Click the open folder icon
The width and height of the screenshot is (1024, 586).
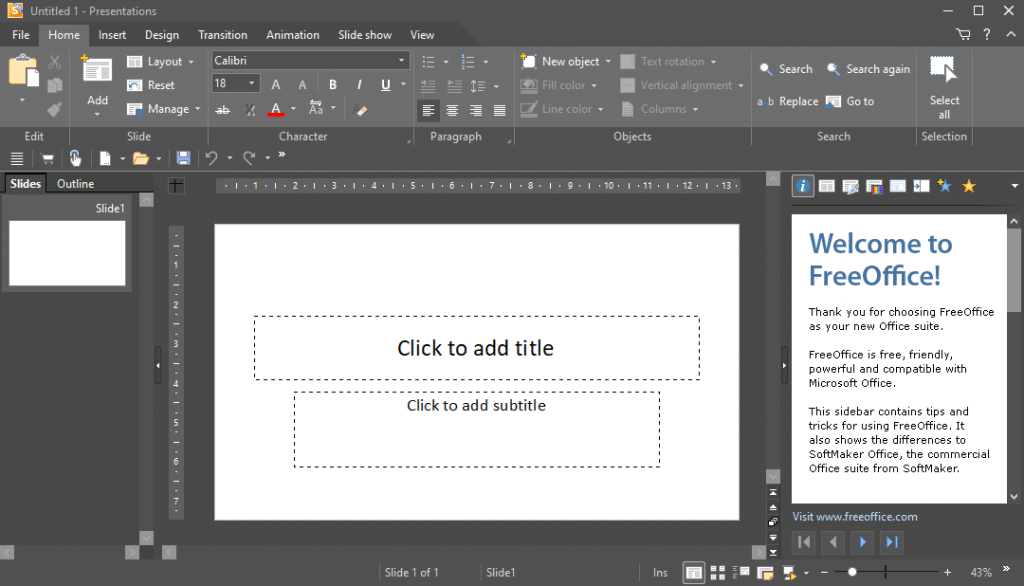[x=140, y=159]
